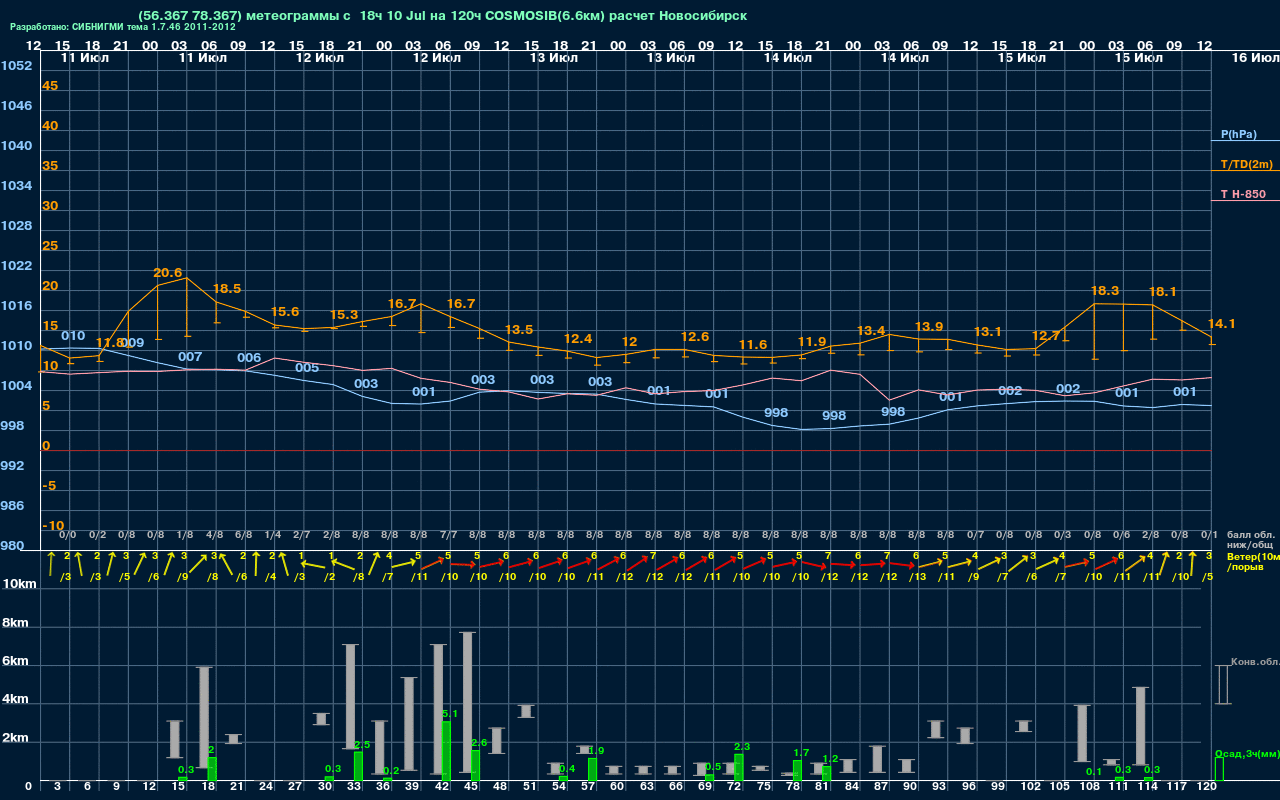Click the 7/7 cloud cover value

tap(448, 536)
